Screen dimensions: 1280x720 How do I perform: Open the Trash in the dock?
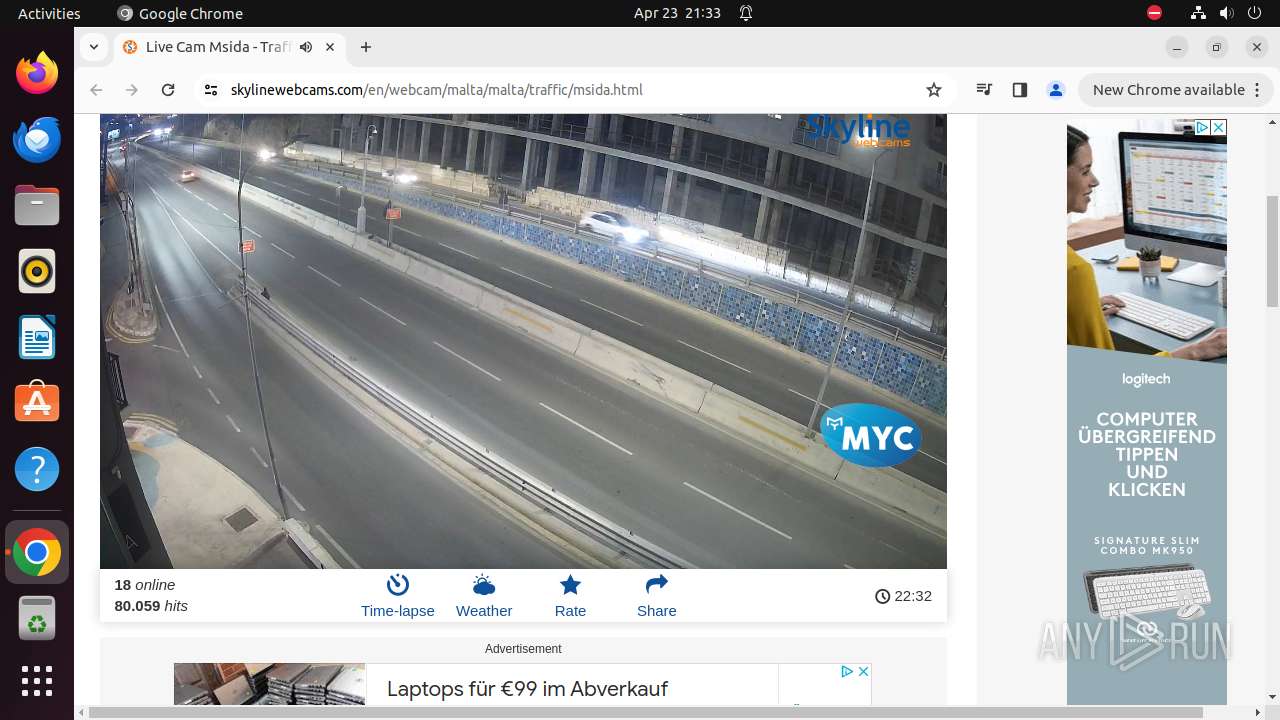pos(37,618)
